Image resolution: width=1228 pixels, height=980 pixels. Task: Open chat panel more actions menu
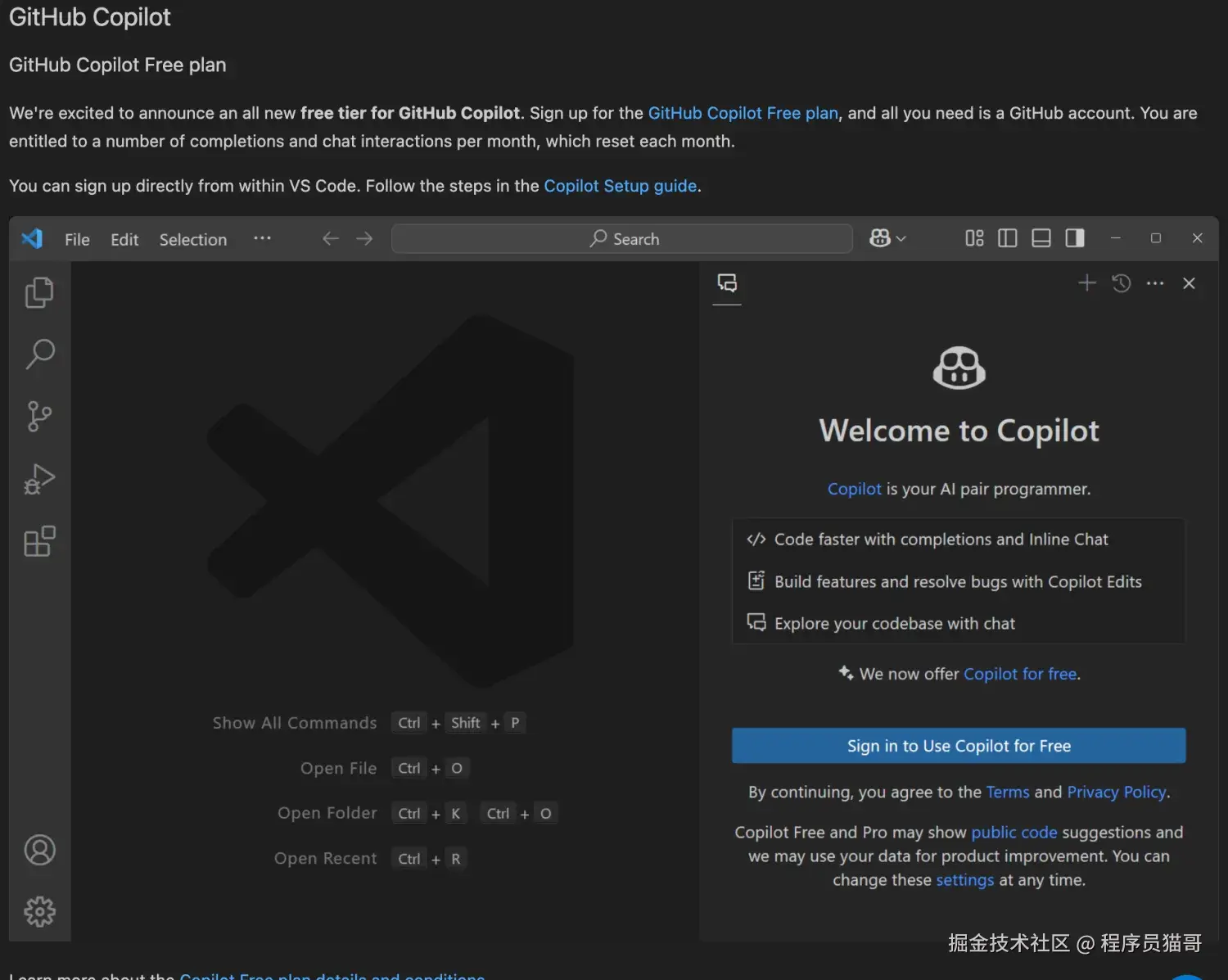point(1155,283)
